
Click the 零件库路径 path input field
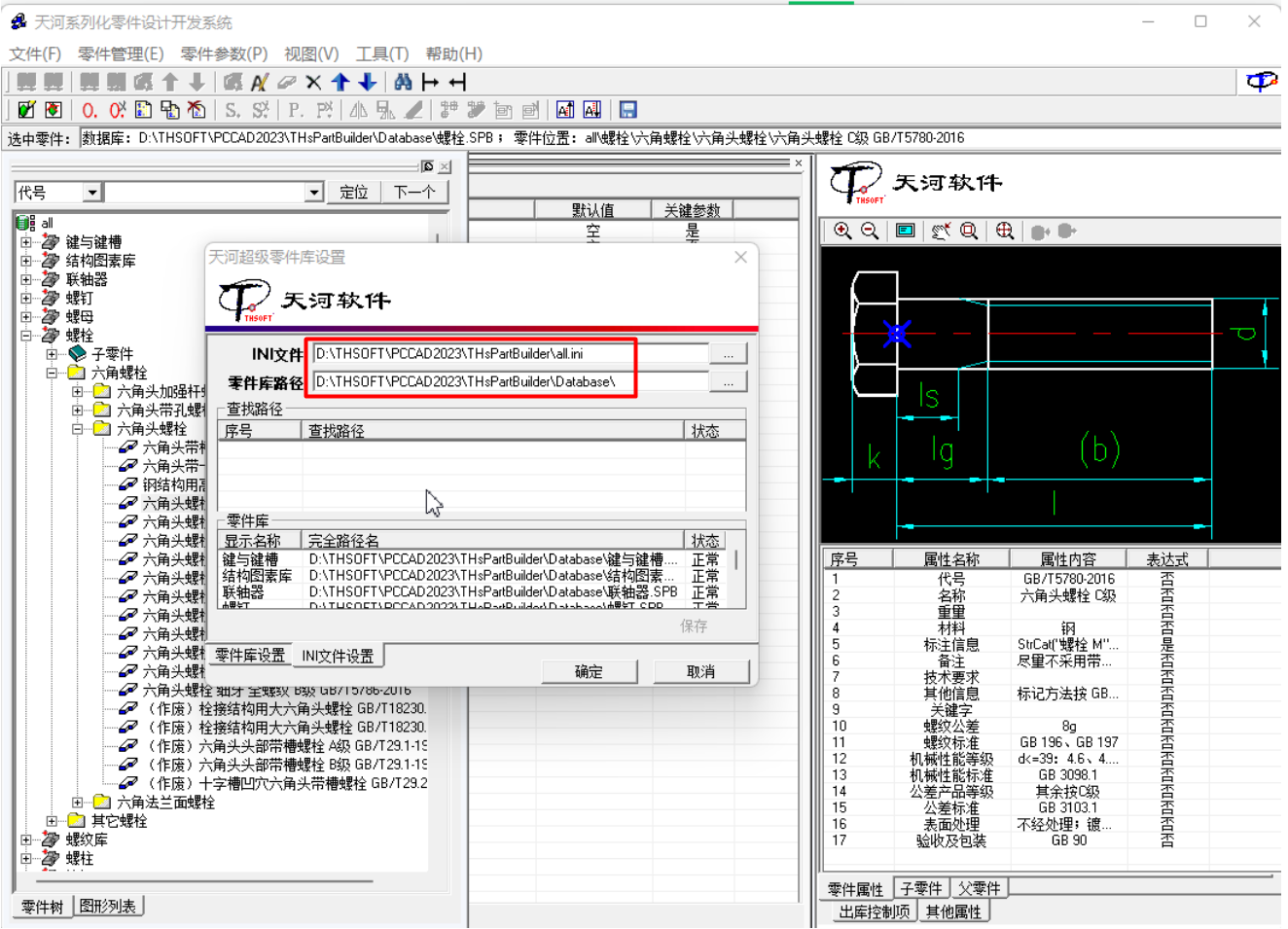509,382
